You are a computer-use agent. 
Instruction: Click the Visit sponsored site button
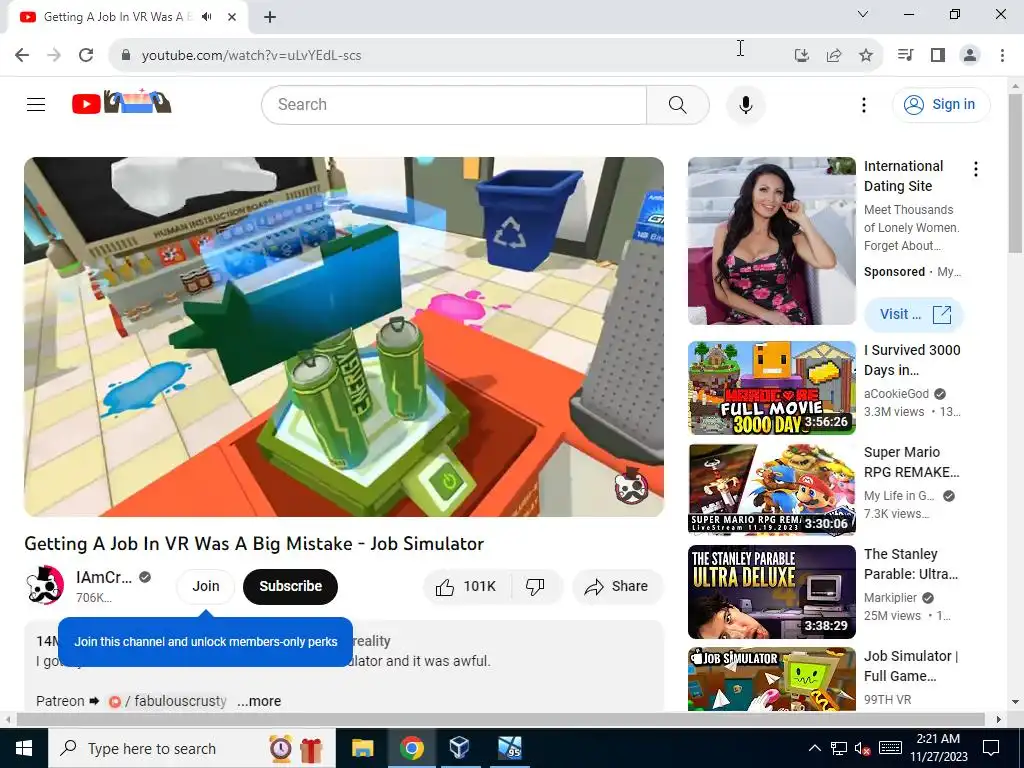pos(914,314)
